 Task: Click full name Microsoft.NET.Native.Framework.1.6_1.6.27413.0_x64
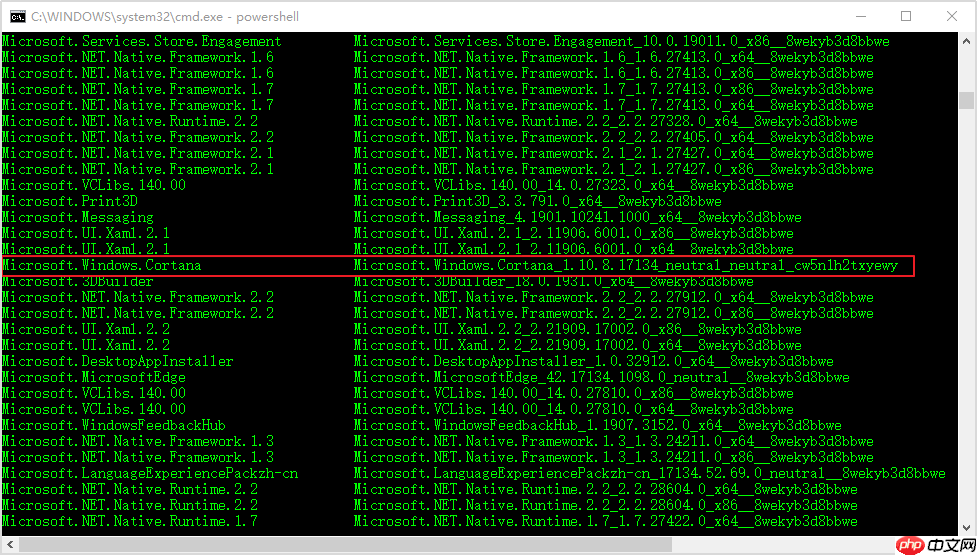(614, 58)
